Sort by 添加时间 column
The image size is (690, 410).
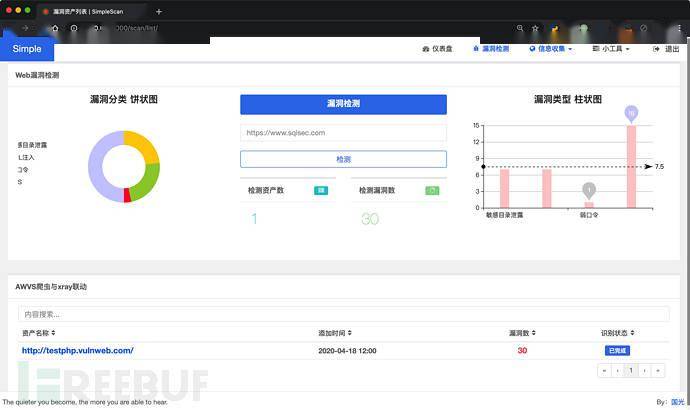(x=335, y=333)
